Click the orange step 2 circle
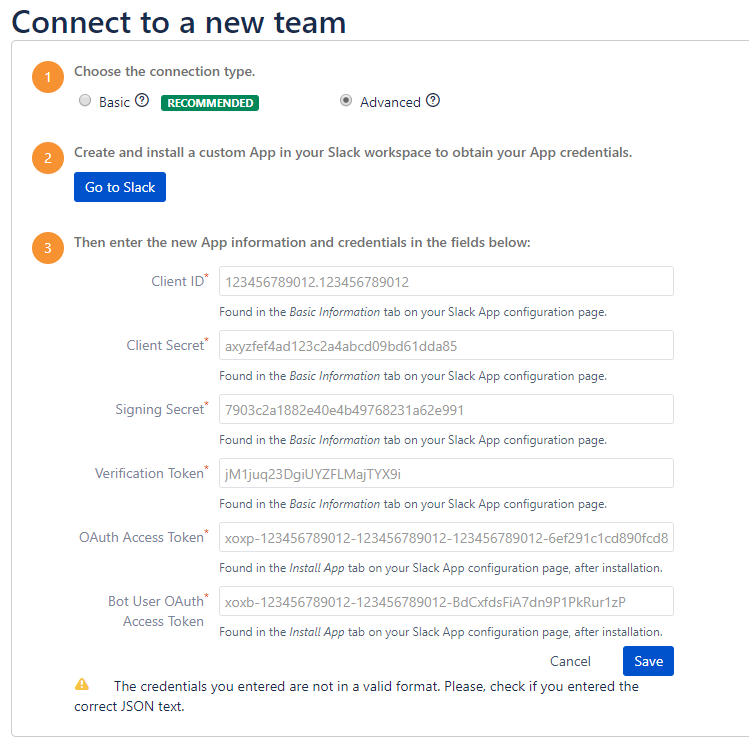 [x=48, y=158]
